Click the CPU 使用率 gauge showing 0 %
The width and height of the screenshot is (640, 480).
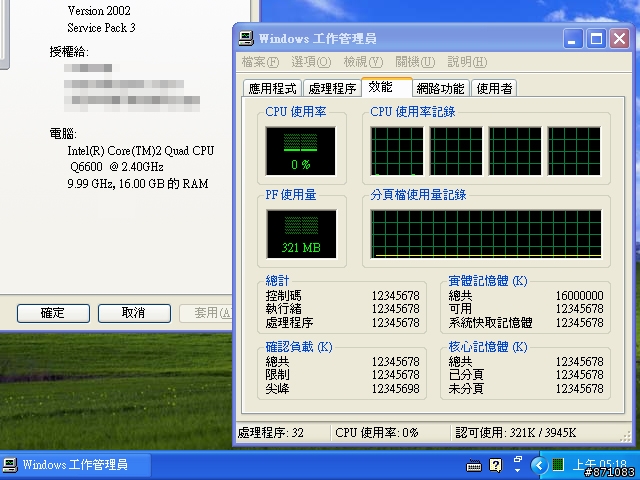click(300, 151)
